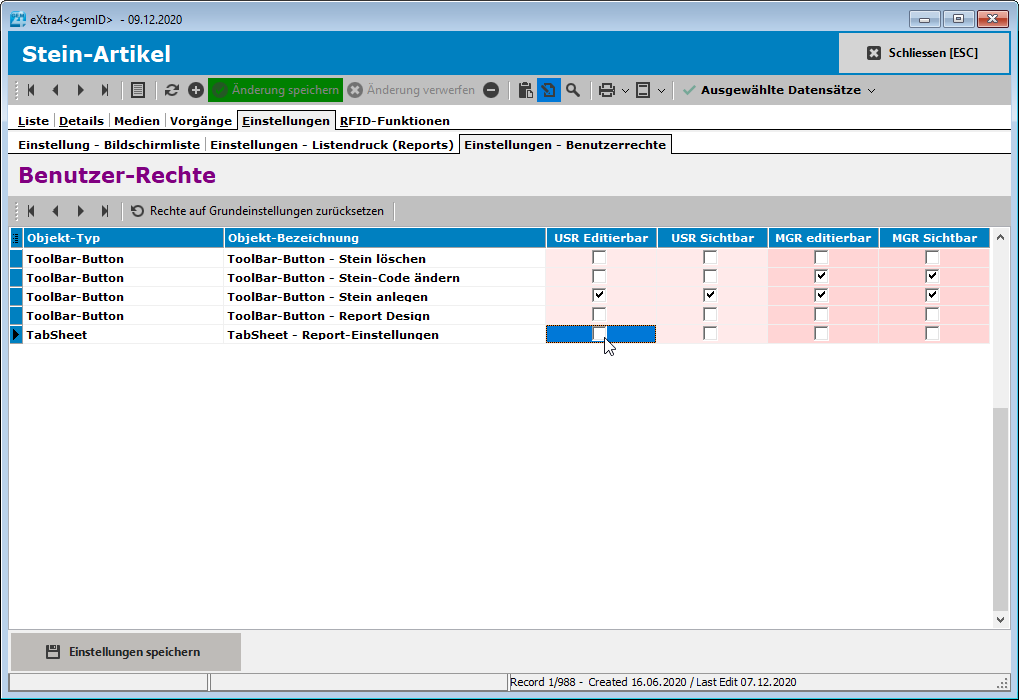Expand the layout icon dropdown arrow
Image resolution: width=1019 pixels, height=700 pixels.
coord(661,91)
